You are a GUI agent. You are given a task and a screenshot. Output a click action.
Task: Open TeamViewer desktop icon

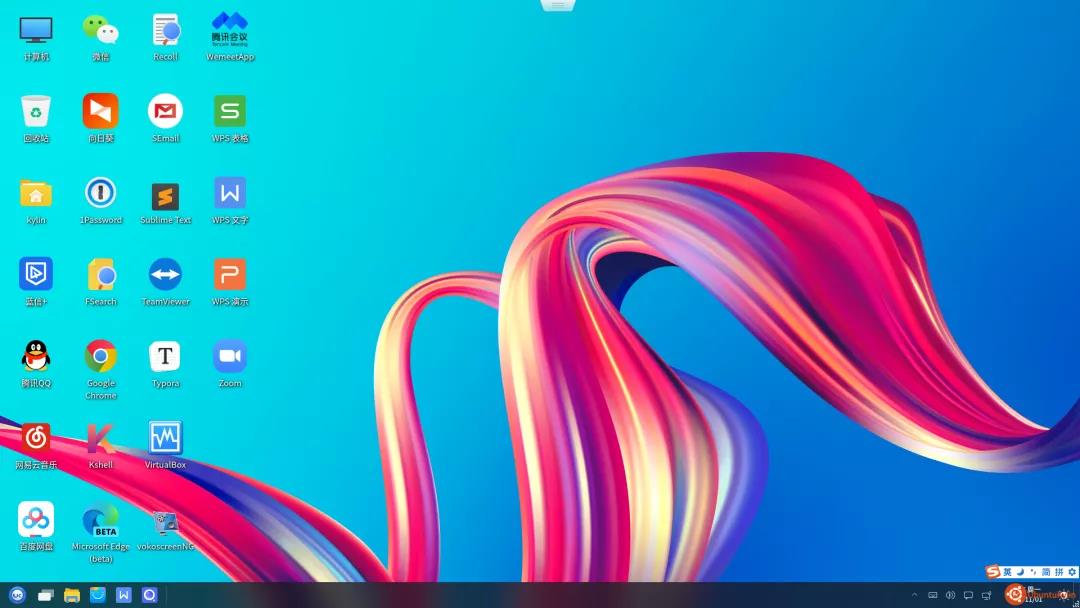165,275
